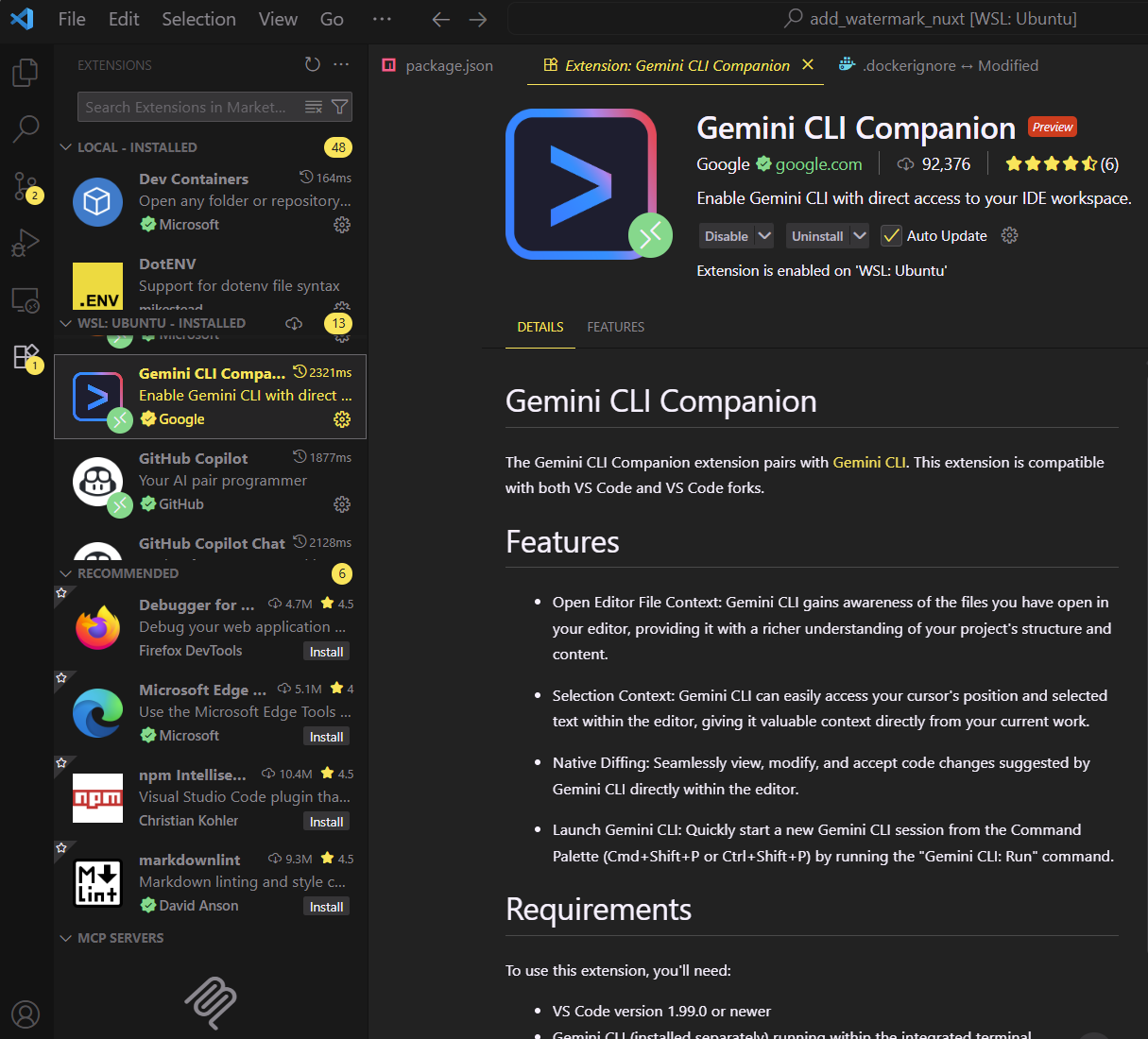The image size is (1148, 1039).
Task: Click install in WSL cloud download icon
Action: click(x=294, y=323)
